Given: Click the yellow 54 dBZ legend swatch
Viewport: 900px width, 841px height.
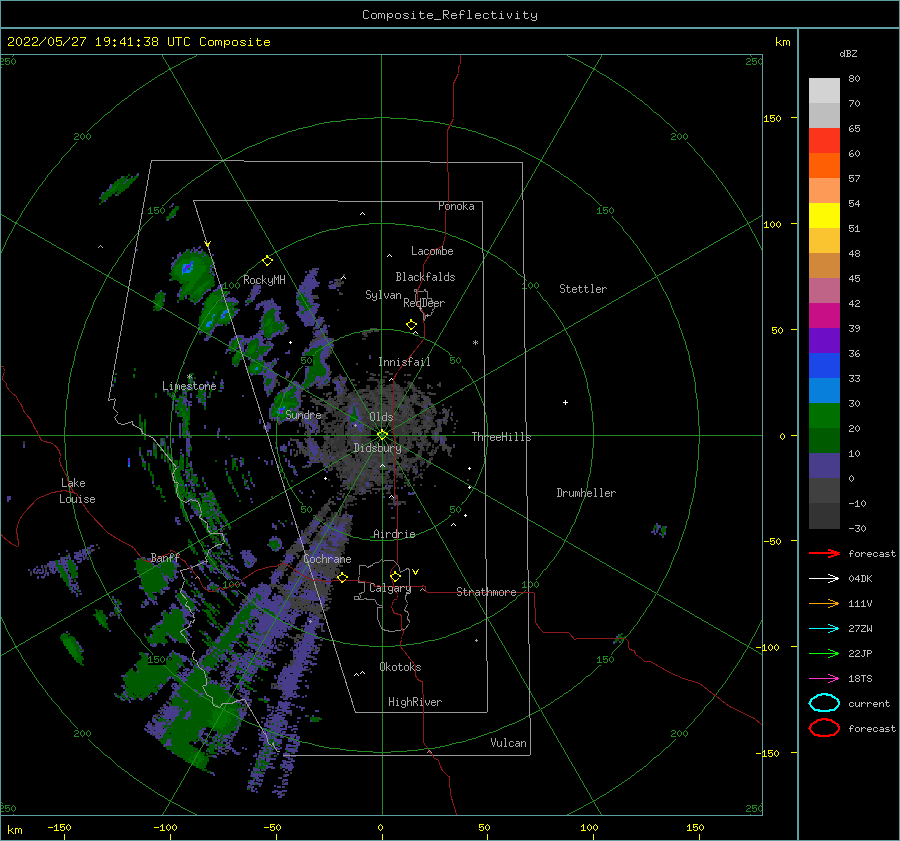Looking at the screenshot, I should pyautogui.click(x=824, y=216).
